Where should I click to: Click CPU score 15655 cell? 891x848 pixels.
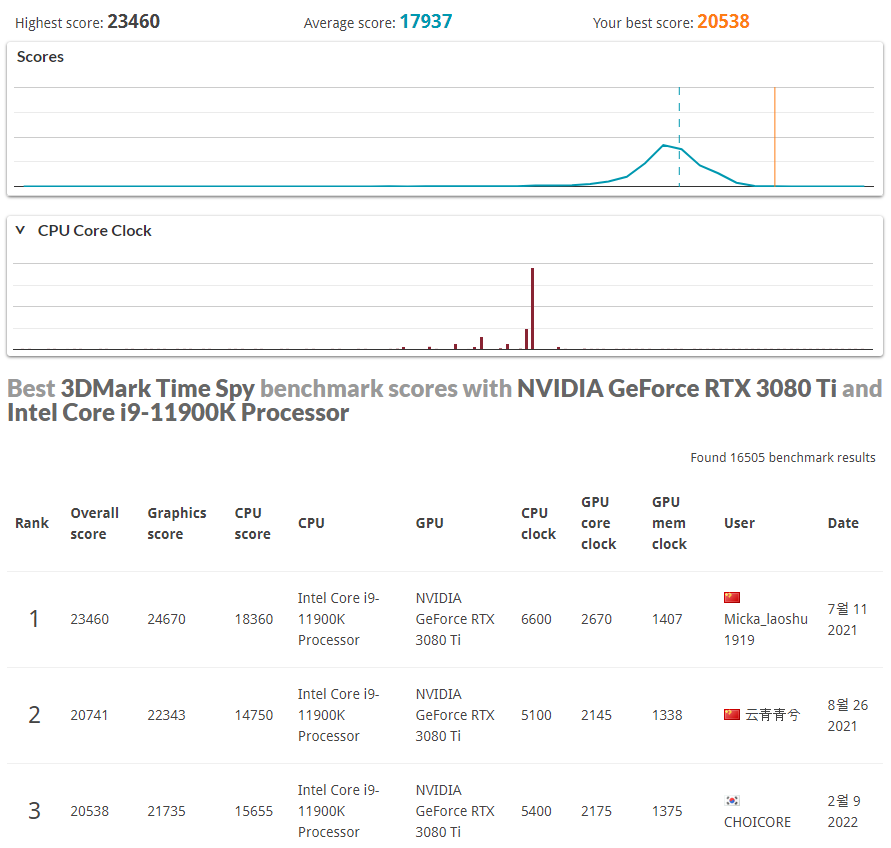point(254,811)
